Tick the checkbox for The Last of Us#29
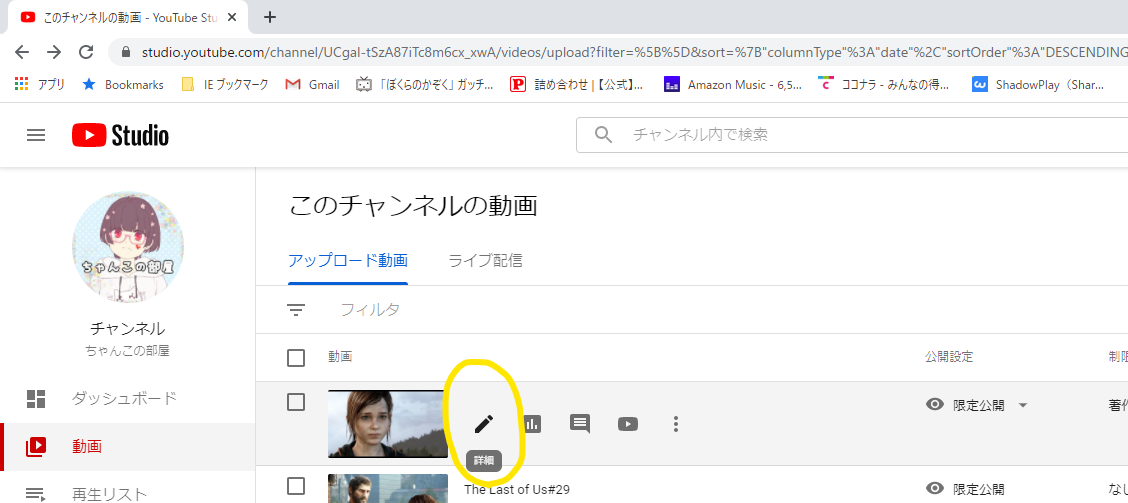The width and height of the screenshot is (1128, 503). (296, 486)
